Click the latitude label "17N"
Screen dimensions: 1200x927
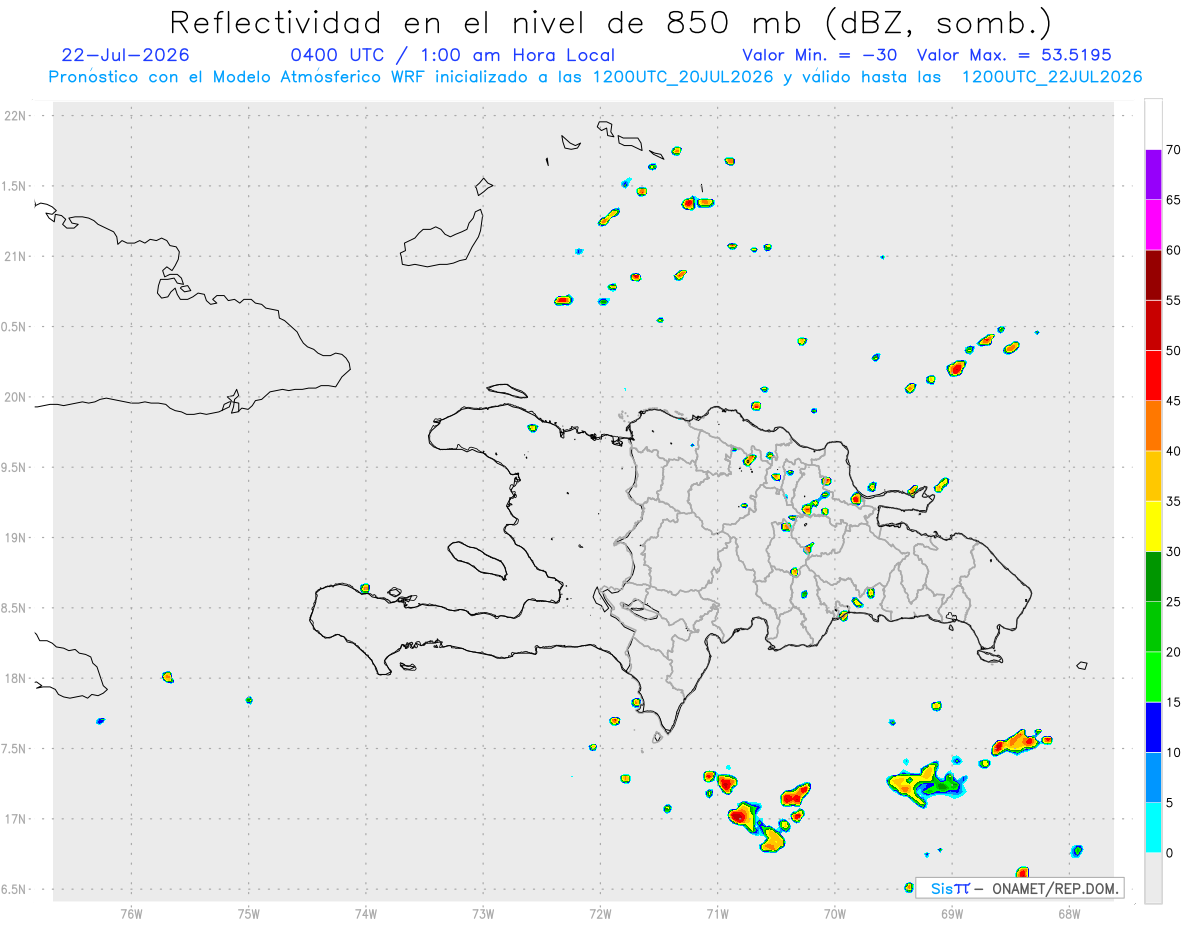pos(17,819)
